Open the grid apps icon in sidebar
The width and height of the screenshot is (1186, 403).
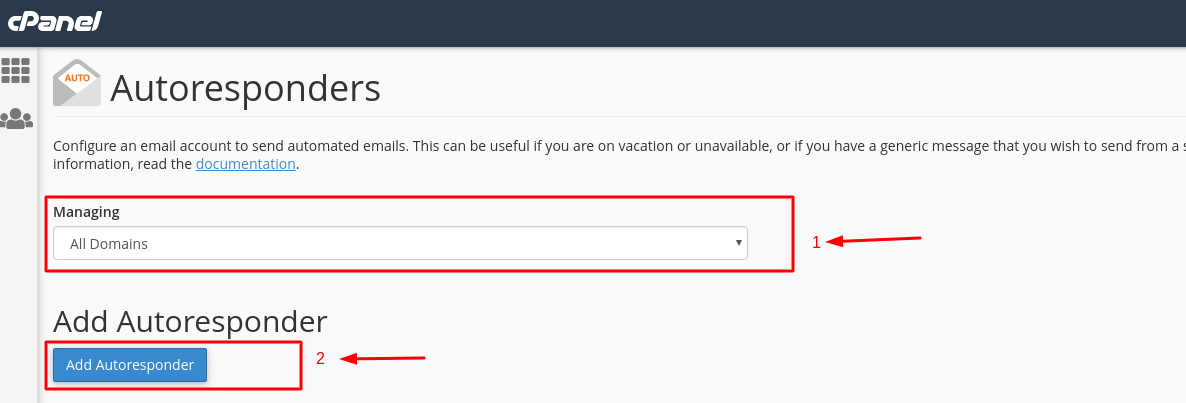(16, 70)
